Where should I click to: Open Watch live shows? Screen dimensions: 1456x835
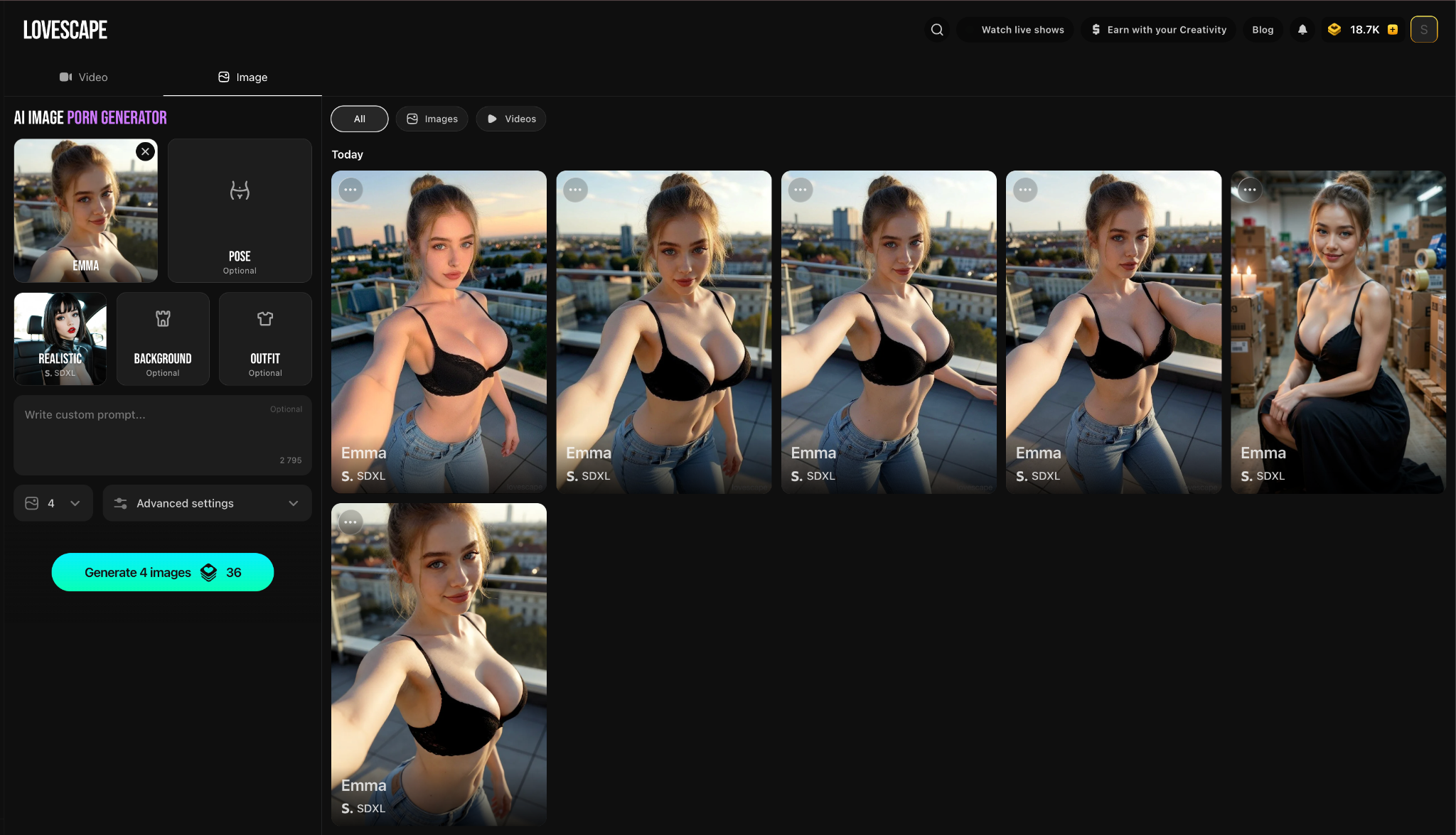click(1016, 29)
